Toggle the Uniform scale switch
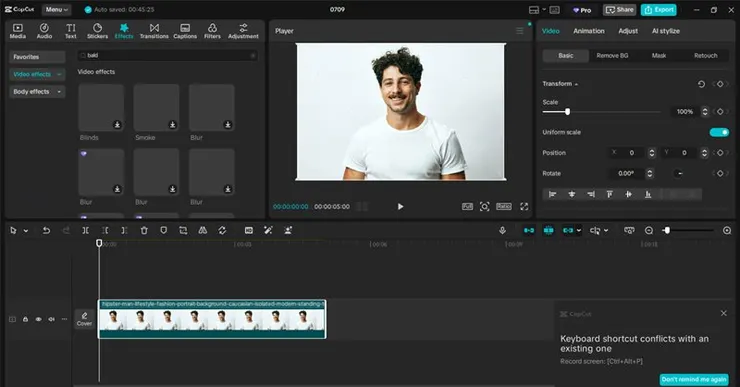The image size is (740, 387). pyautogui.click(x=719, y=132)
